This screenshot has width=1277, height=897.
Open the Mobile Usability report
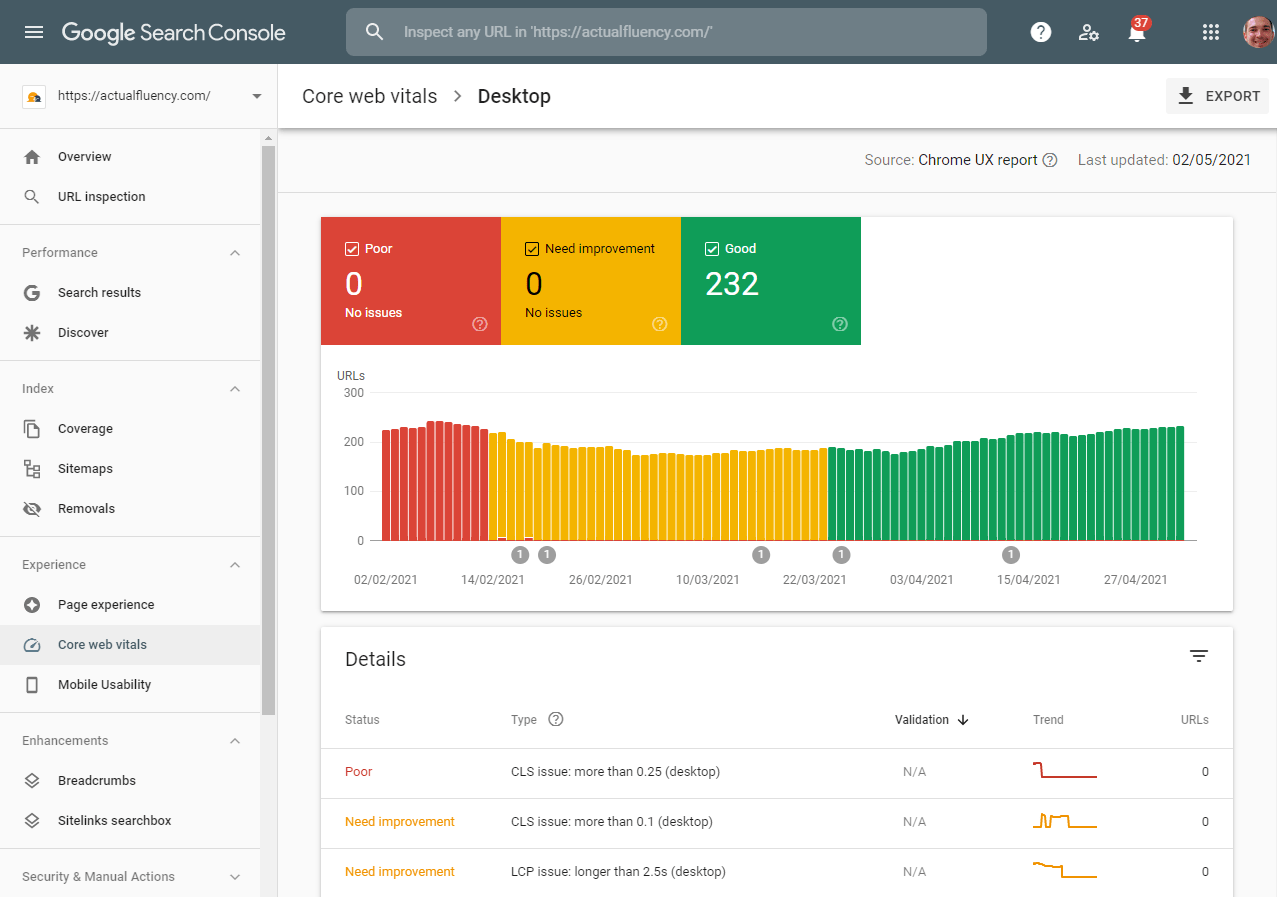pyautogui.click(x=130, y=685)
